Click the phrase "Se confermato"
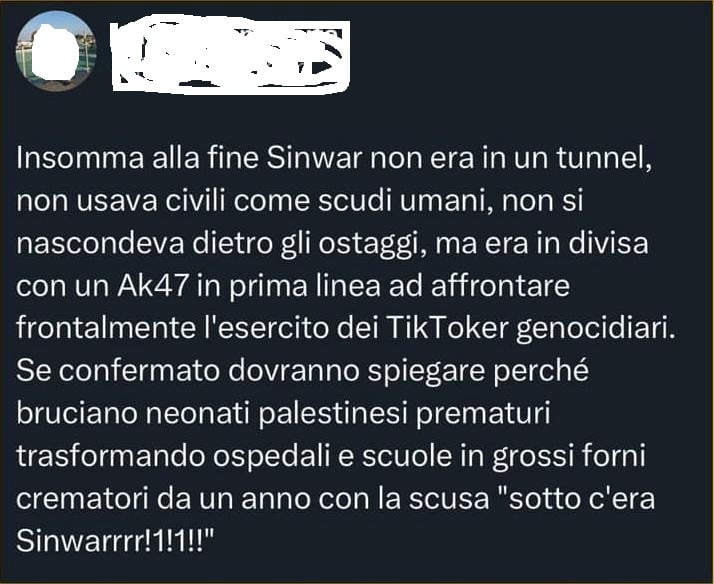Image resolution: width=714 pixels, height=584 pixels. tap(118, 371)
